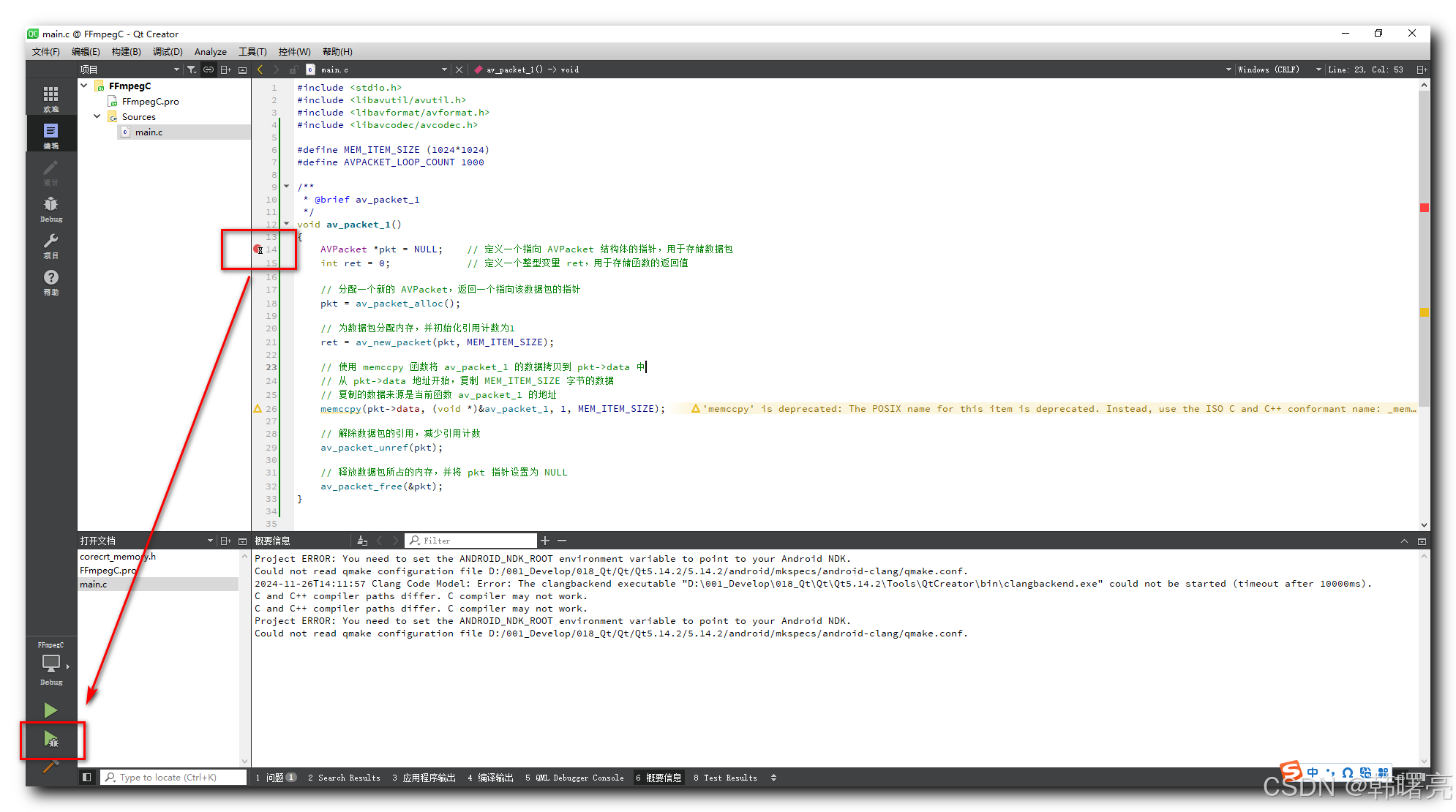Start debugging with the Run-Debug button
Viewport: 1456px width, 812px height.
pos(50,740)
